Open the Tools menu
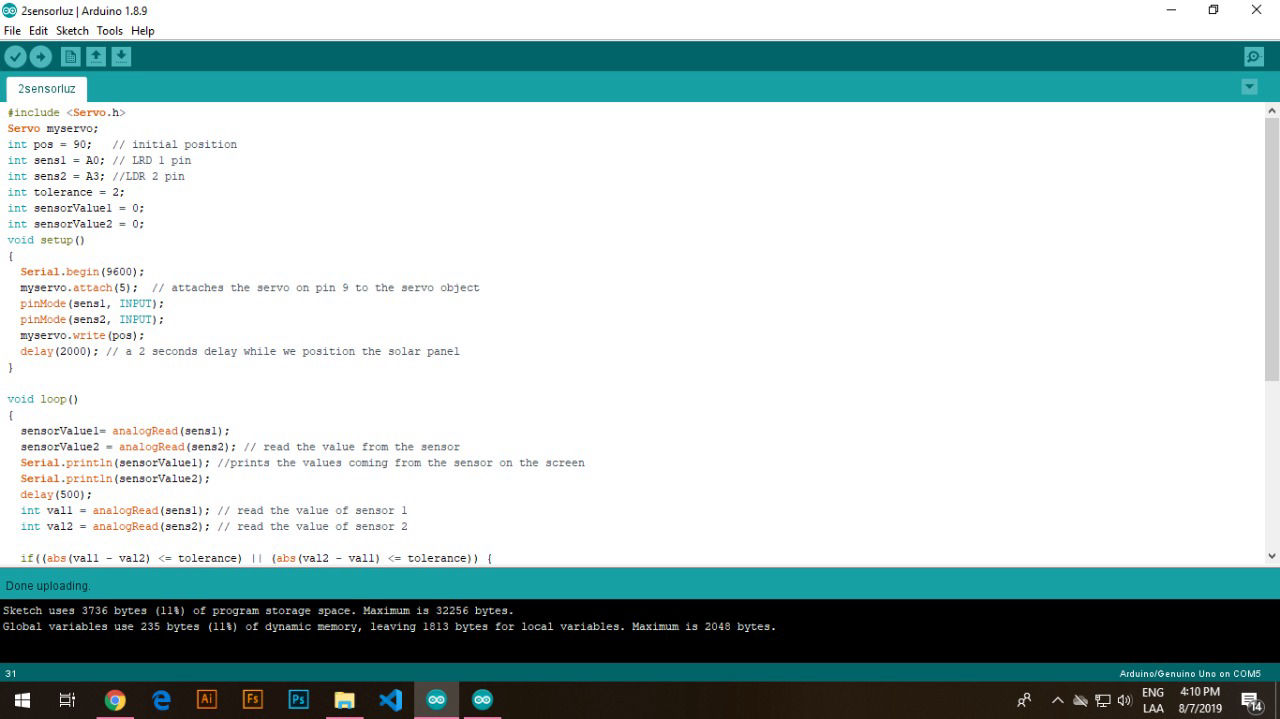1280x719 pixels. pyautogui.click(x=109, y=31)
